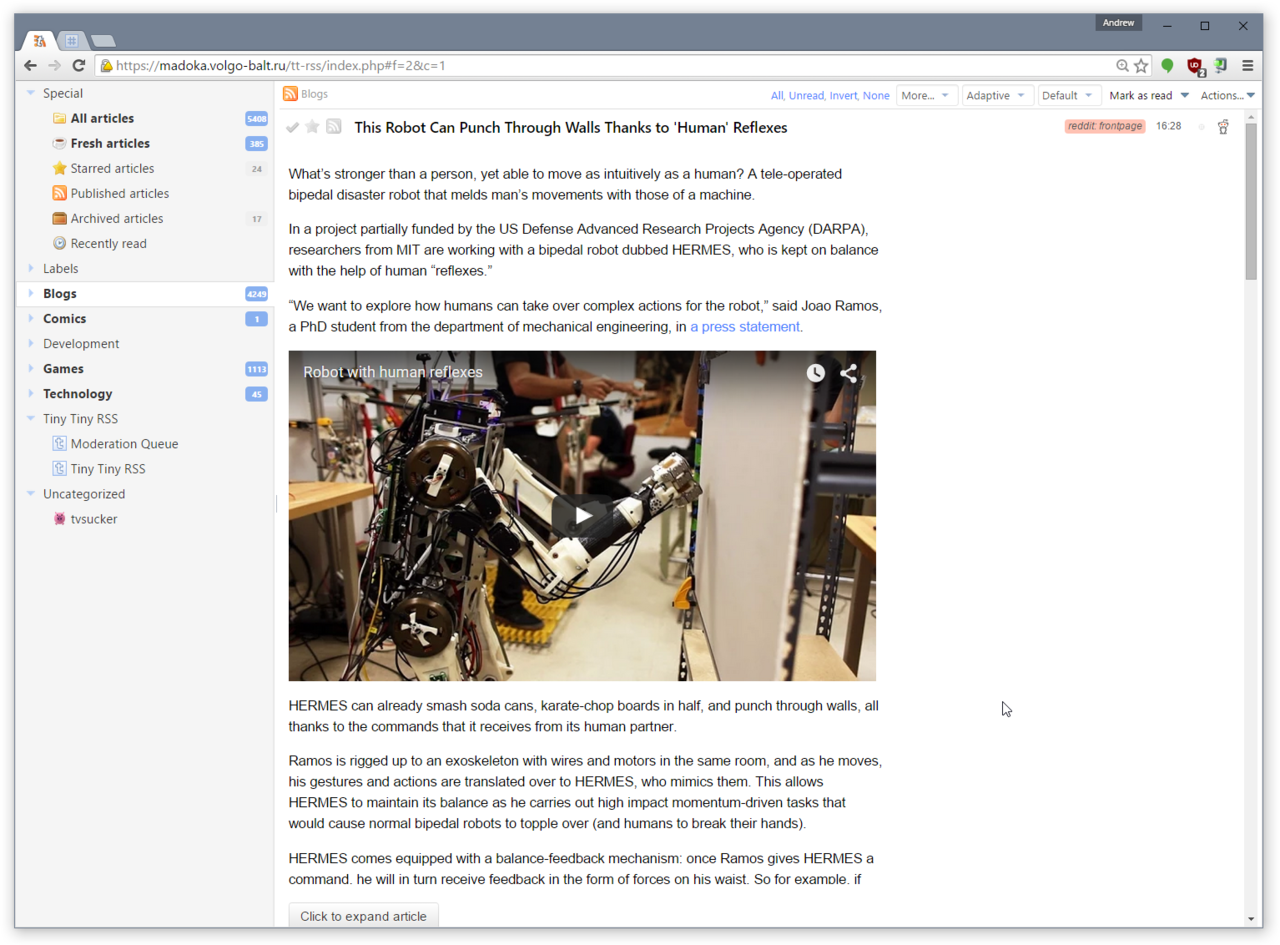Click the zoom magnifier in the address bar
This screenshot has height=945, width=1280.
point(1123,66)
